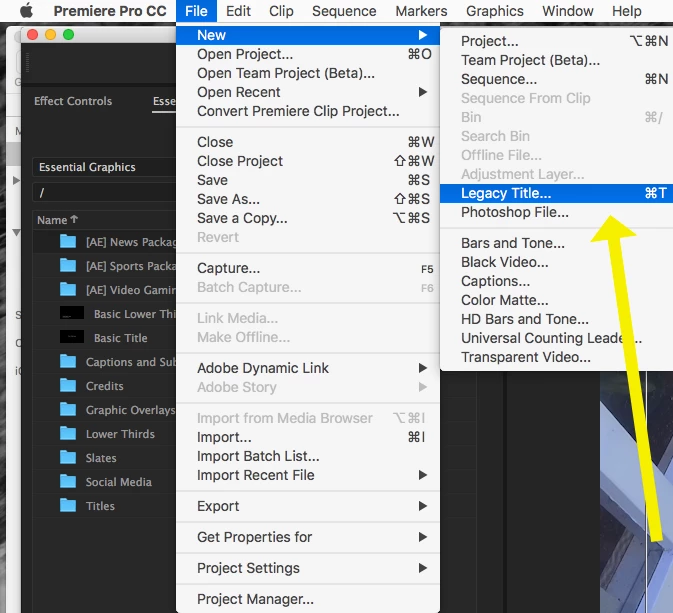This screenshot has height=613, width=673.
Task: Open the Graphics menu
Action: [x=494, y=11]
